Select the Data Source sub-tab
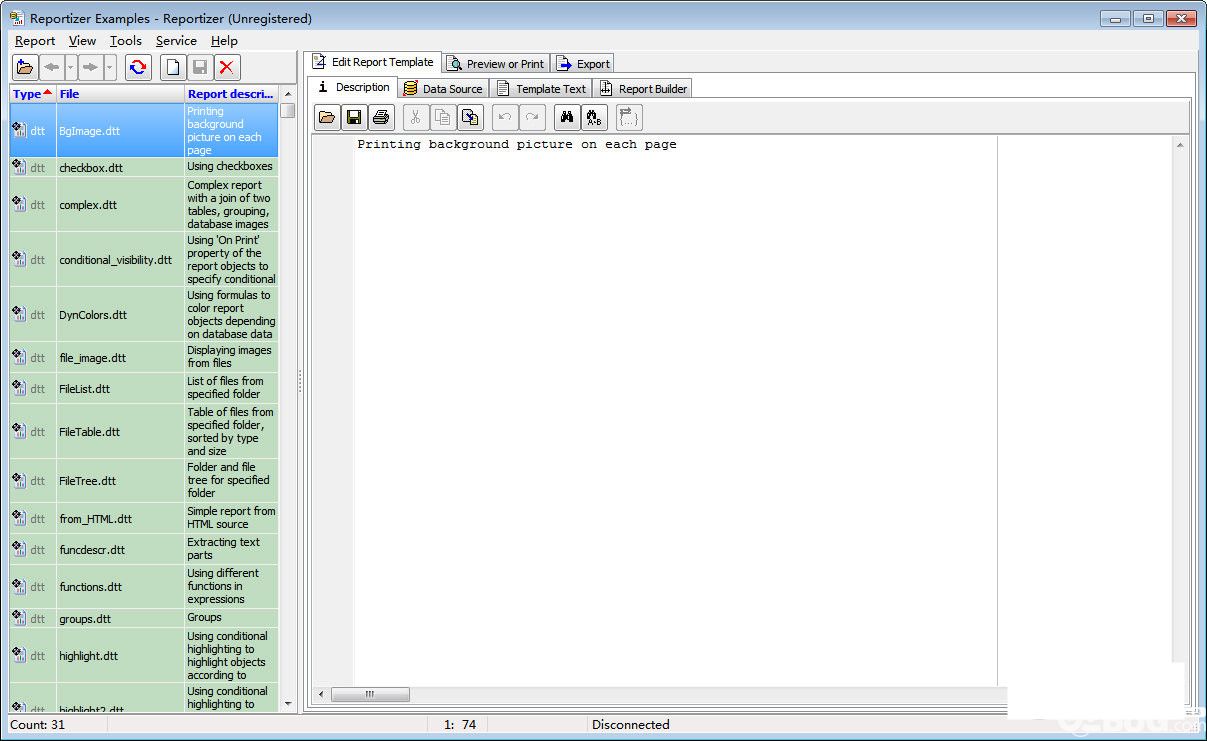Screen dimensions: 1207x741 [443, 89]
